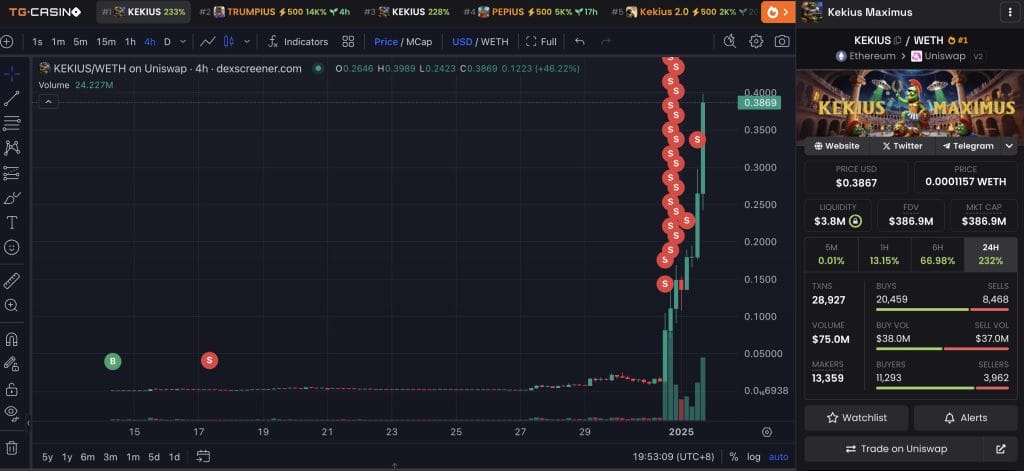This screenshot has width=1024, height=471.
Task: Open the Alerts button
Action: coord(966,418)
